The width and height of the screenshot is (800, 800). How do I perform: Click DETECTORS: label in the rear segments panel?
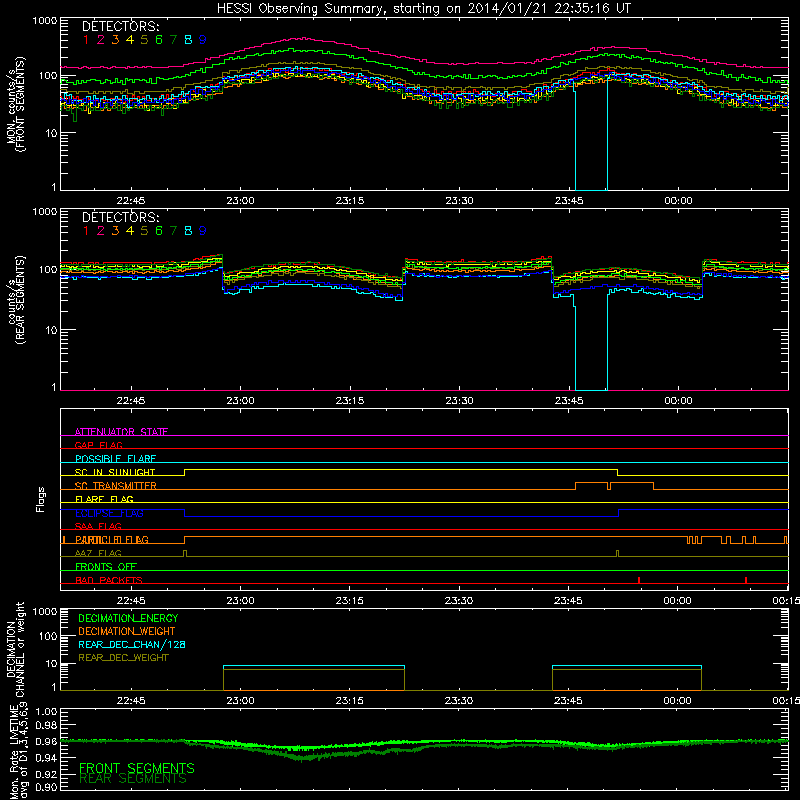(121, 217)
